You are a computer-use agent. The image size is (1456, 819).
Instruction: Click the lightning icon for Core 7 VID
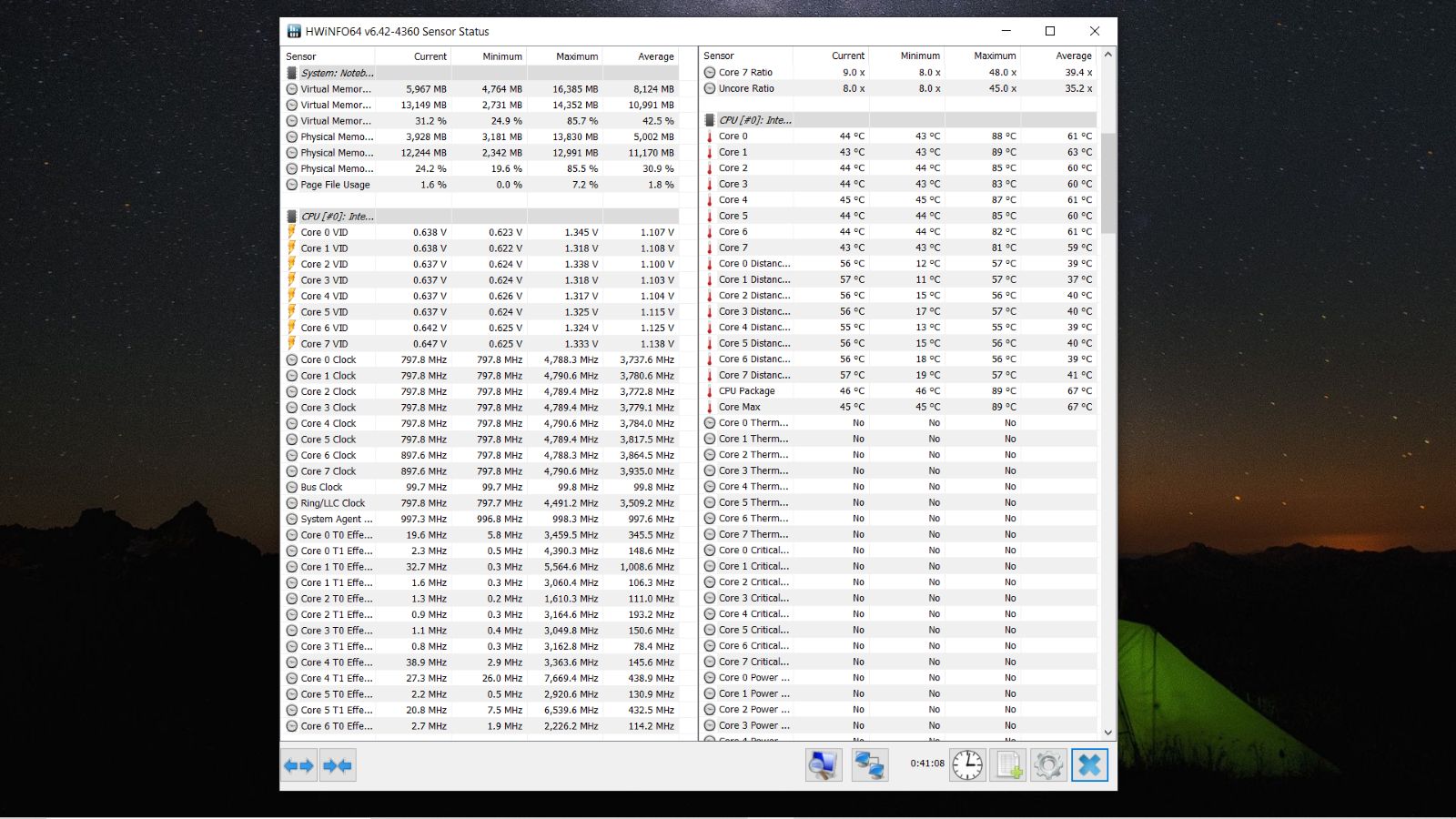coord(292,344)
